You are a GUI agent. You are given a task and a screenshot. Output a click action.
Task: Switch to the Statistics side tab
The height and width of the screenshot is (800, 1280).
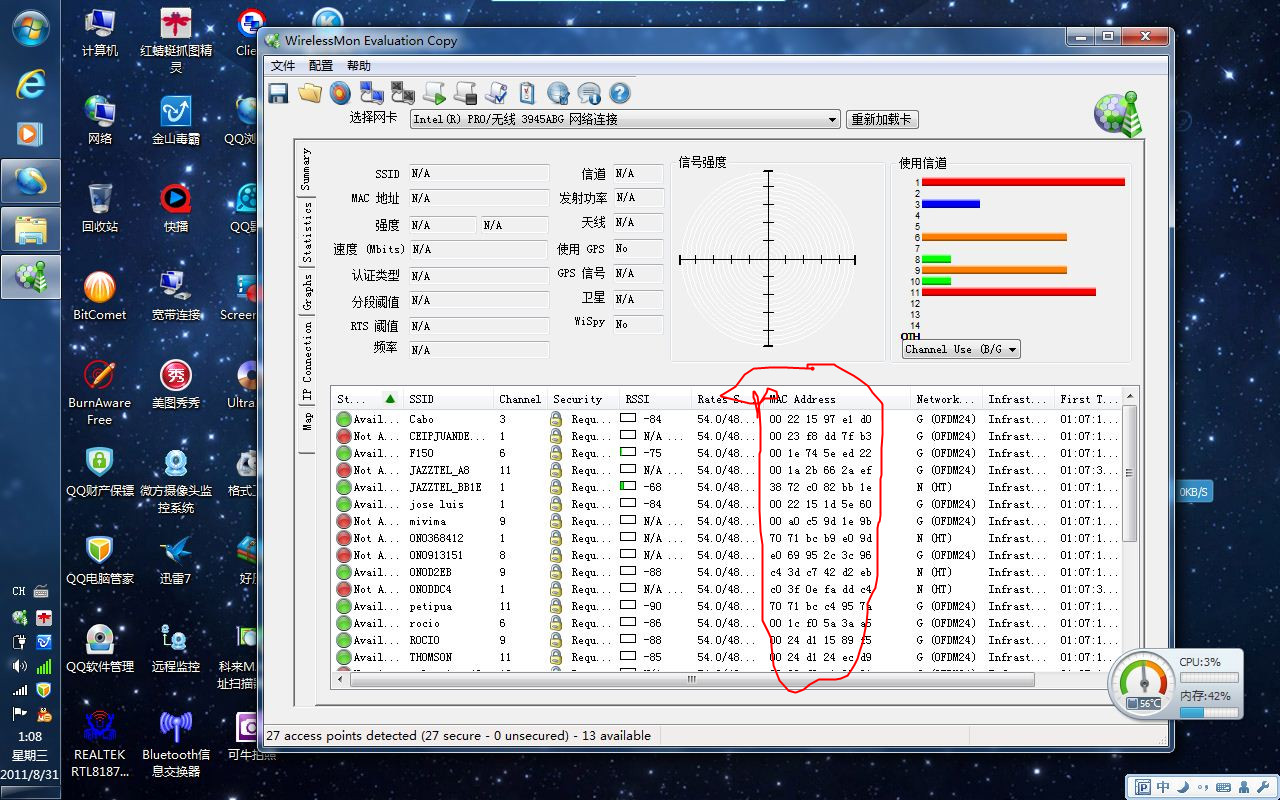[307, 231]
